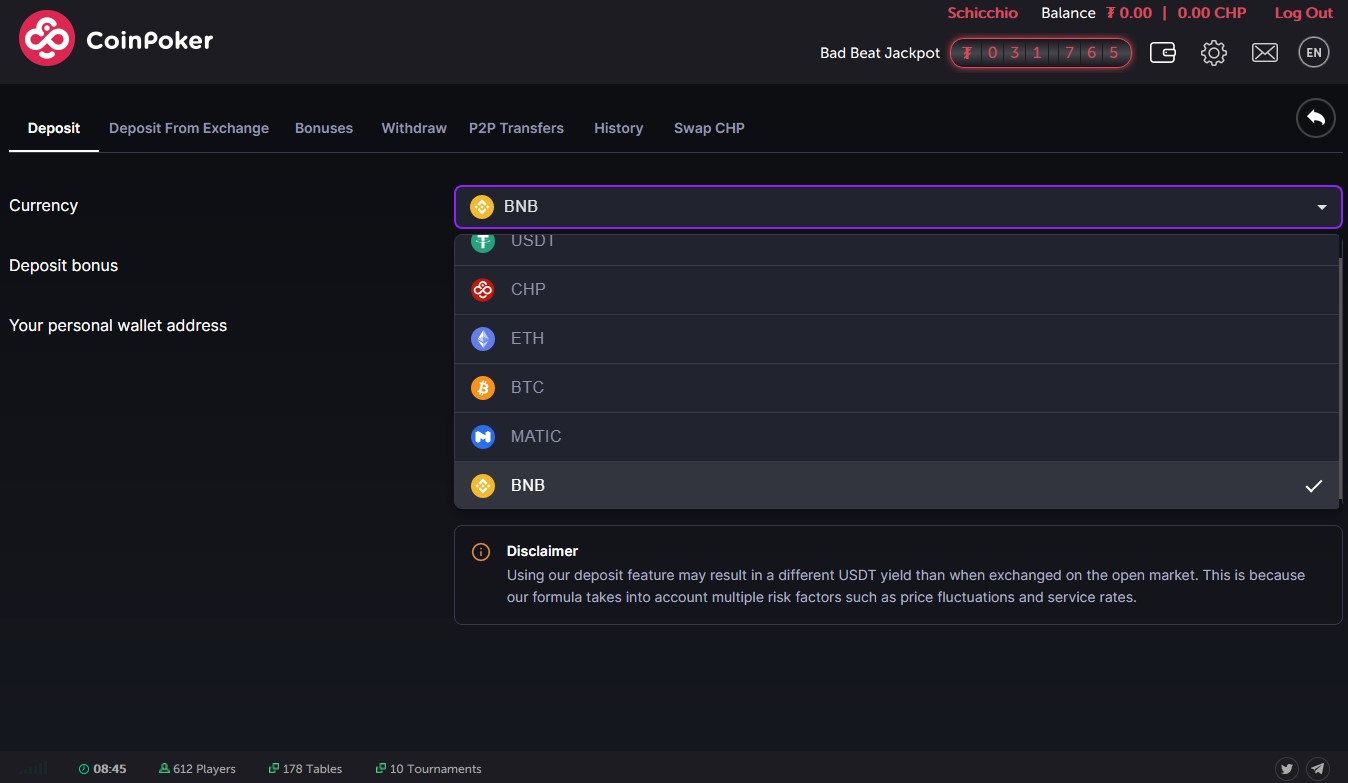Click the Currency label
Image resolution: width=1348 pixels, height=783 pixels.
coord(43,206)
